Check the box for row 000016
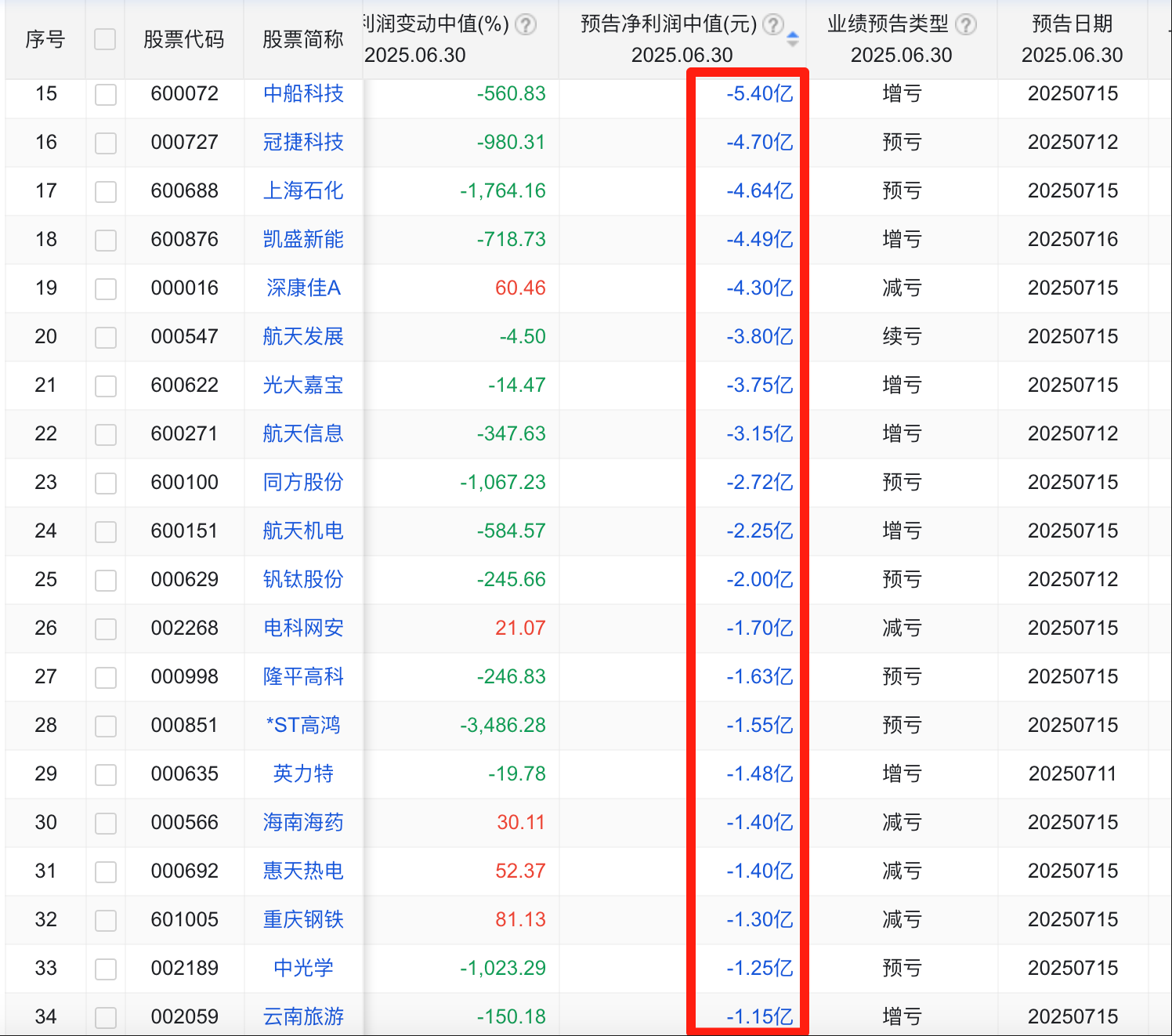The image size is (1172, 1036). (x=106, y=289)
